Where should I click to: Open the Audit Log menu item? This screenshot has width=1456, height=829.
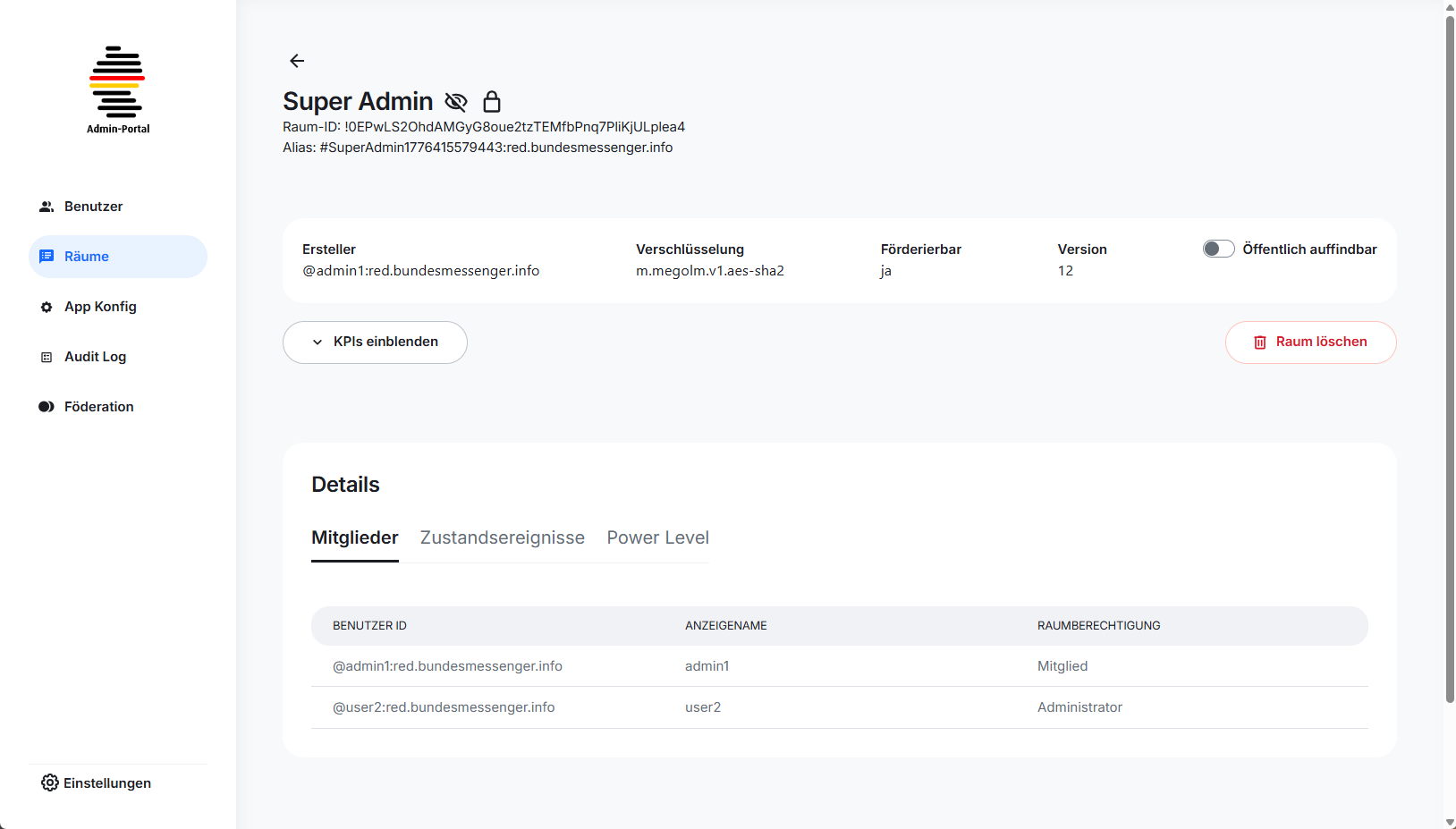click(x=118, y=357)
